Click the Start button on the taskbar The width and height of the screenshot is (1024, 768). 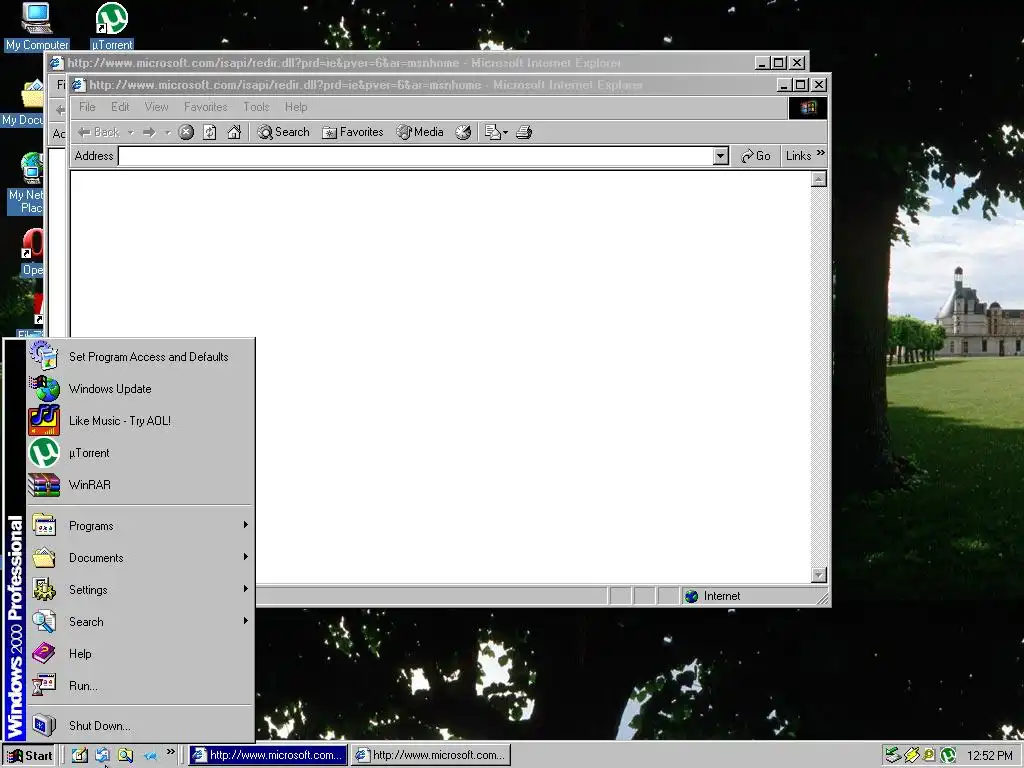pos(29,756)
